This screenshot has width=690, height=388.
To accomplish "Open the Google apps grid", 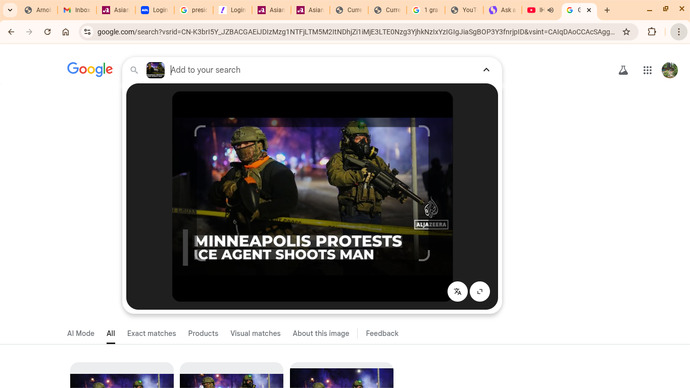I will [647, 70].
